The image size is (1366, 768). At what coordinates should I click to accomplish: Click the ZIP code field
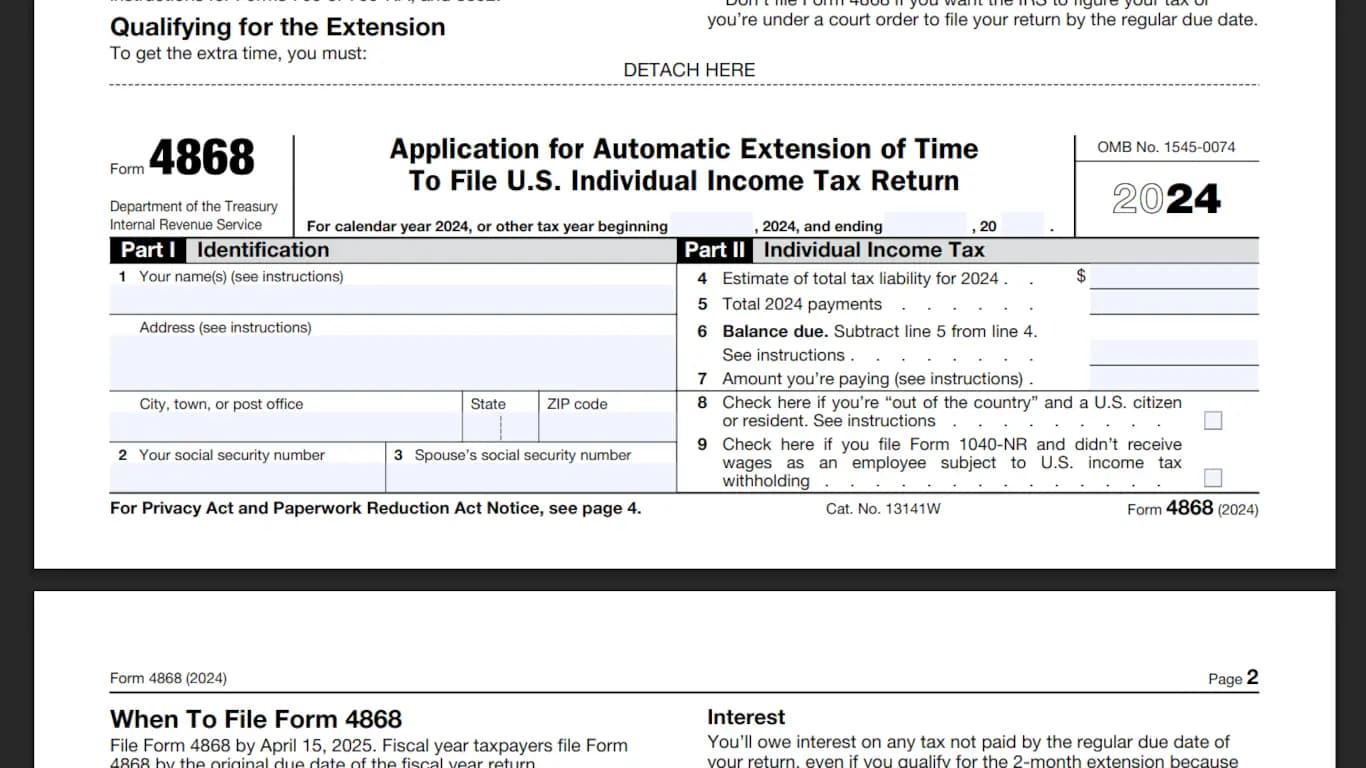tap(607, 427)
